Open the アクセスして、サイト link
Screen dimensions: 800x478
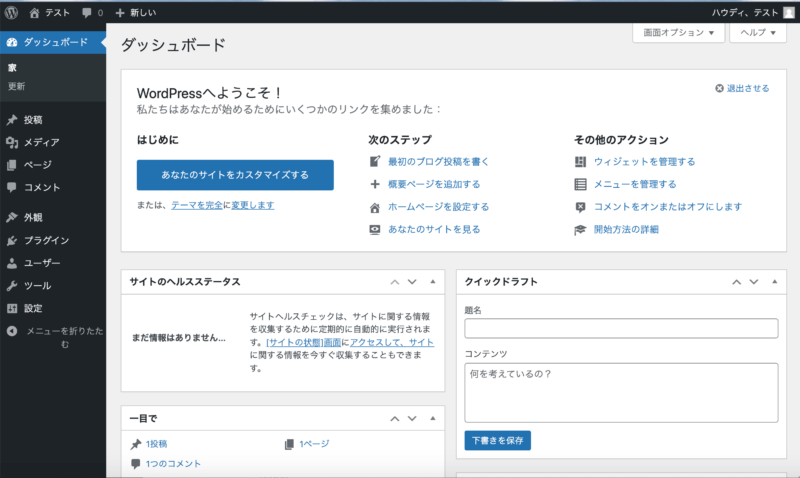pos(392,342)
